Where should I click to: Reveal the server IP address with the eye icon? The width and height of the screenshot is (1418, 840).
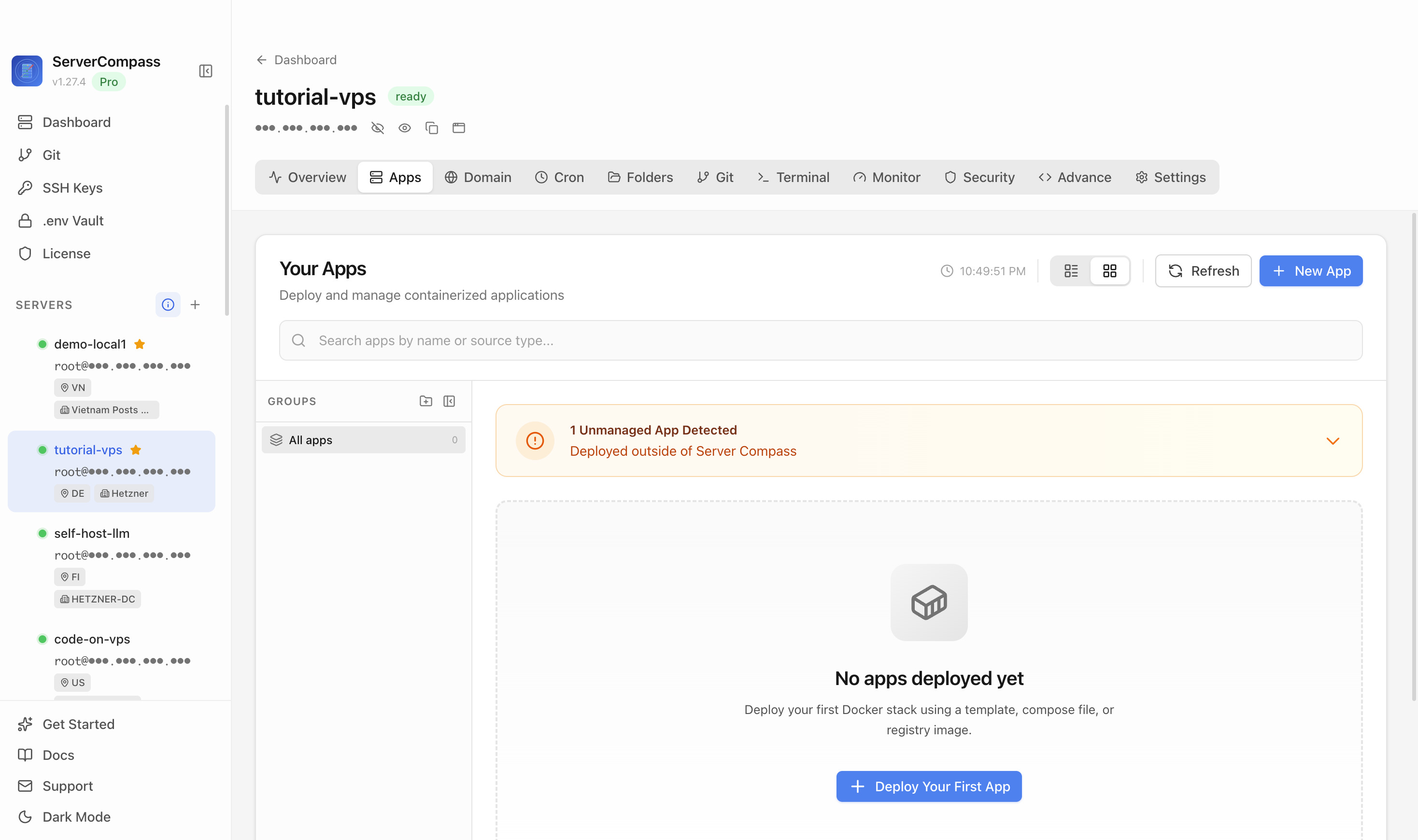(404, 128)
